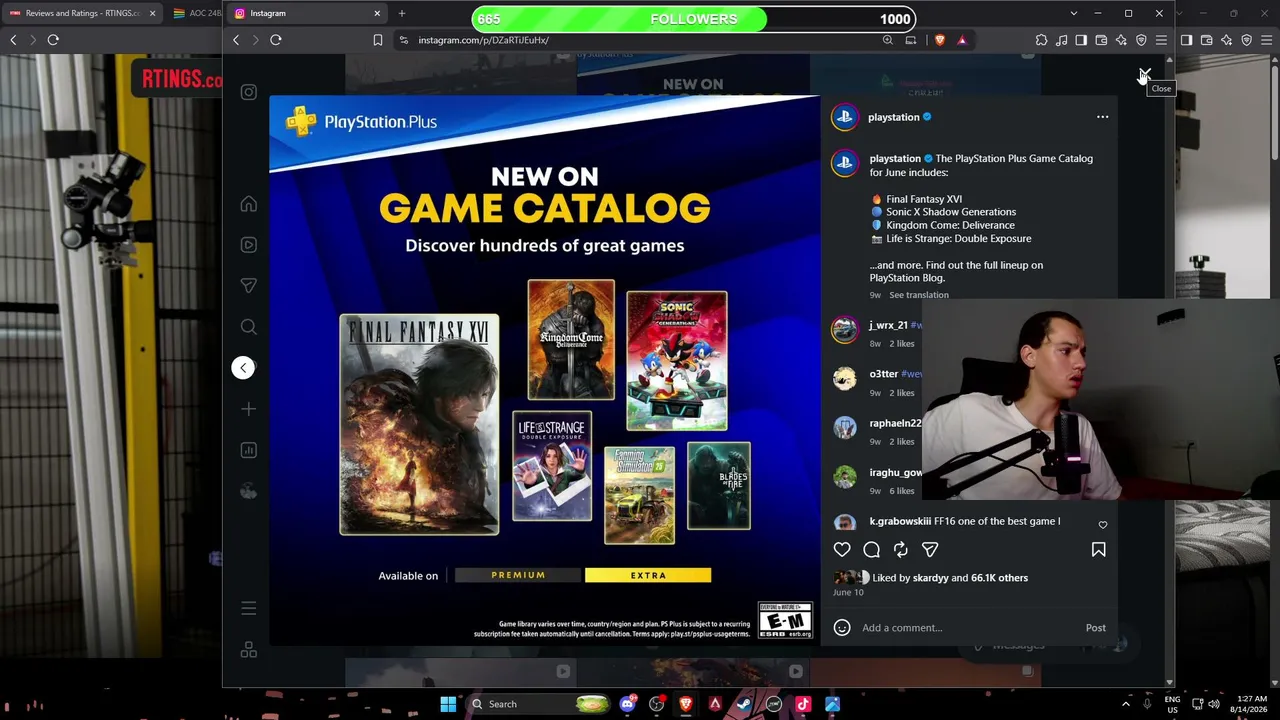Open the post's three-dot more options
Viewport: 1280px width, 720px height.
[x=1102, y=117]
